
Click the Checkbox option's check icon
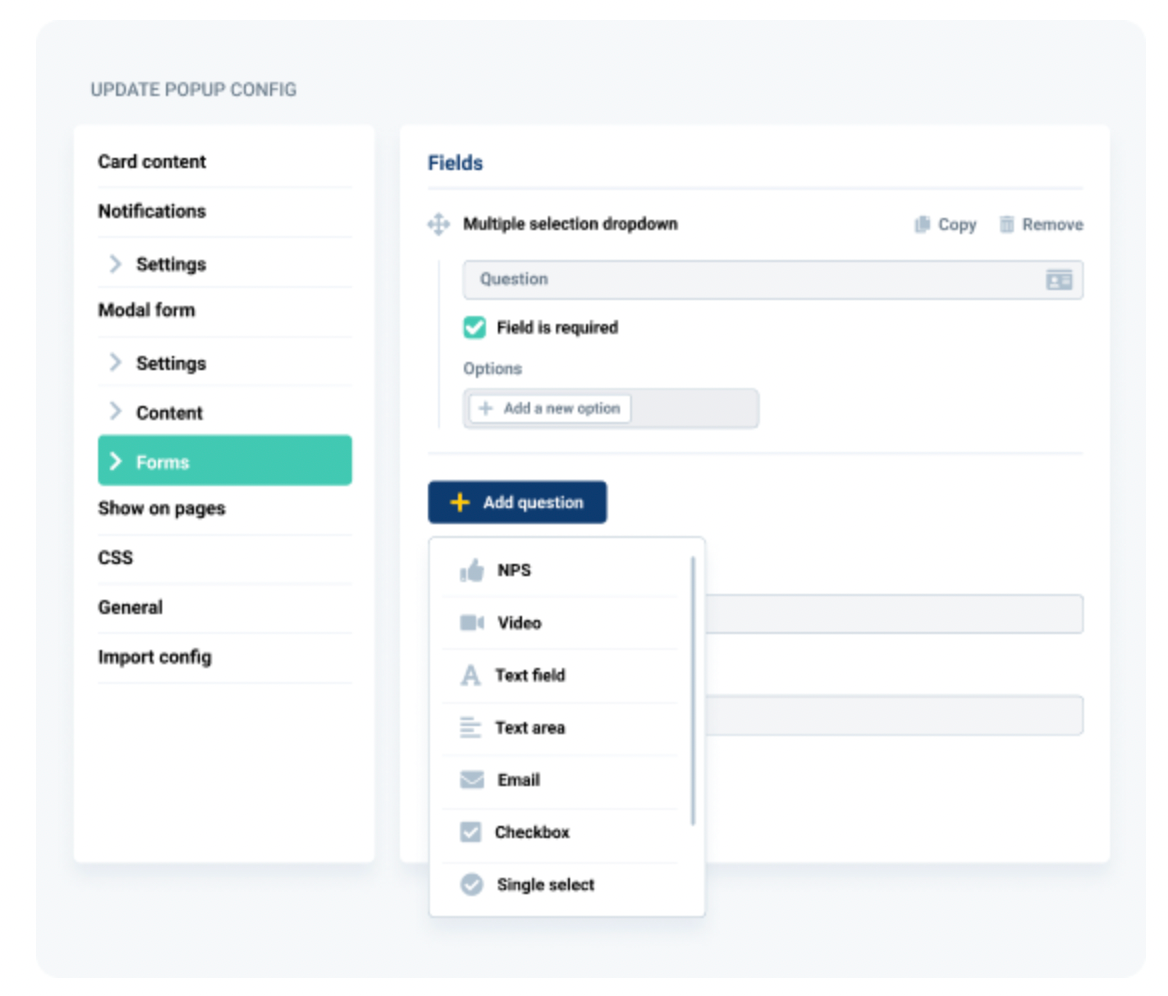click(x=470, y=832)
